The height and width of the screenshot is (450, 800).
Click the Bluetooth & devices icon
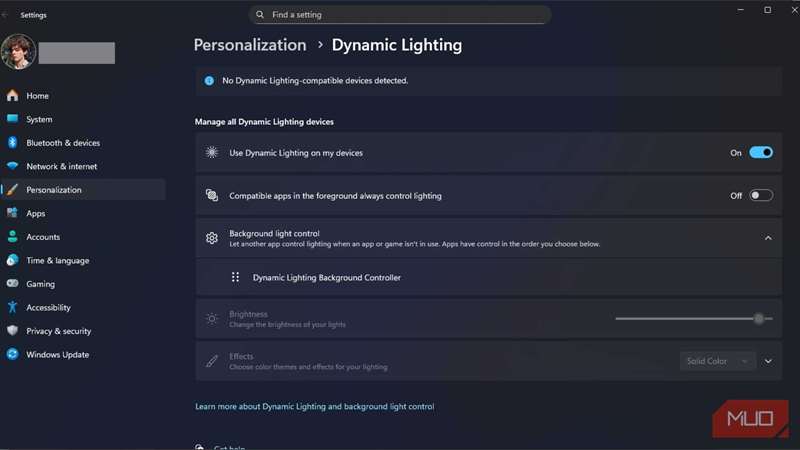(x=12, y=143)
